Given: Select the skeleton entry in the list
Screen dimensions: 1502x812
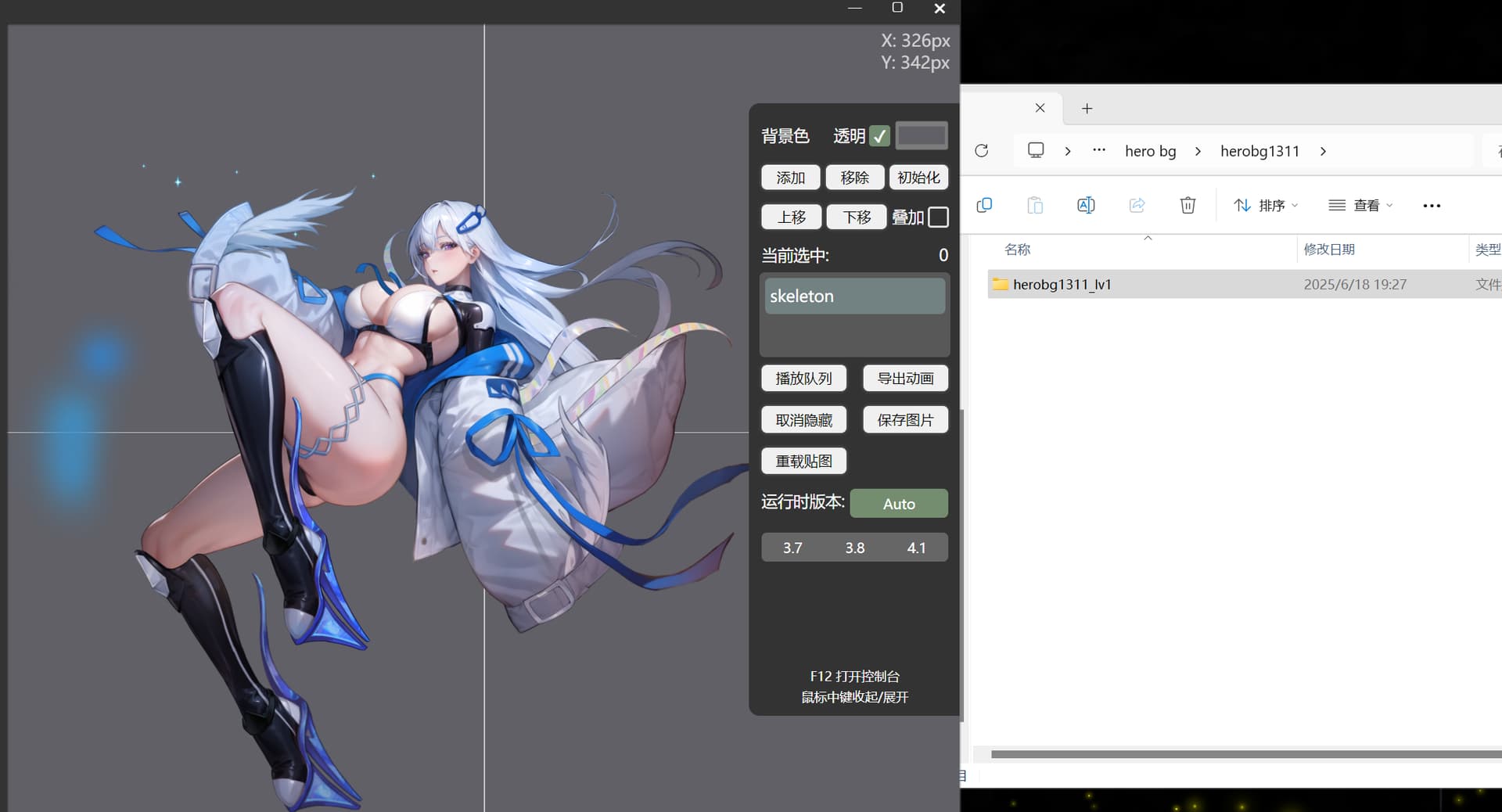Looking at the screenshot, I should click(854, 296).
